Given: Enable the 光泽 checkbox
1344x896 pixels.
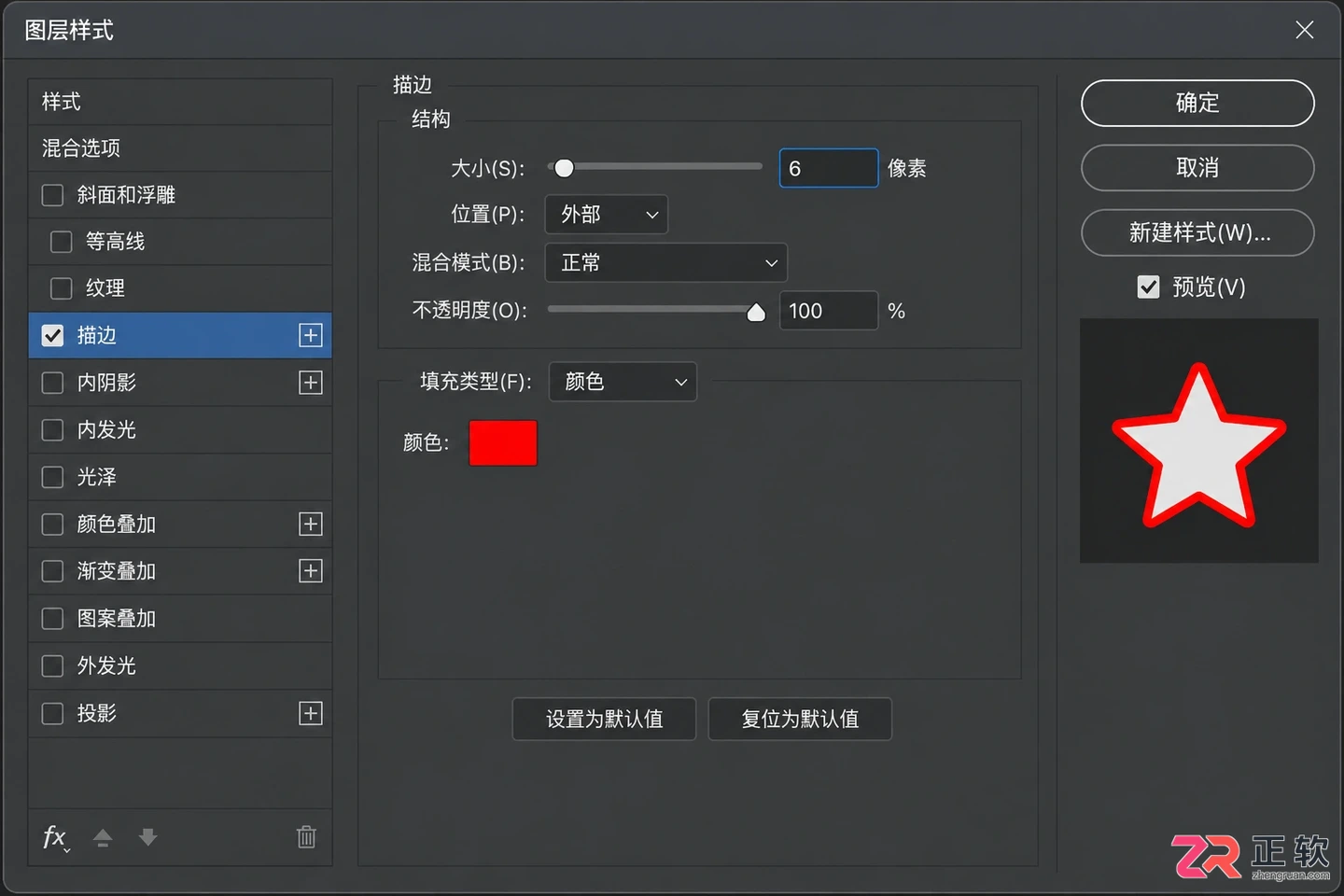Looking at the screenshot, I should tap(52, 477).
